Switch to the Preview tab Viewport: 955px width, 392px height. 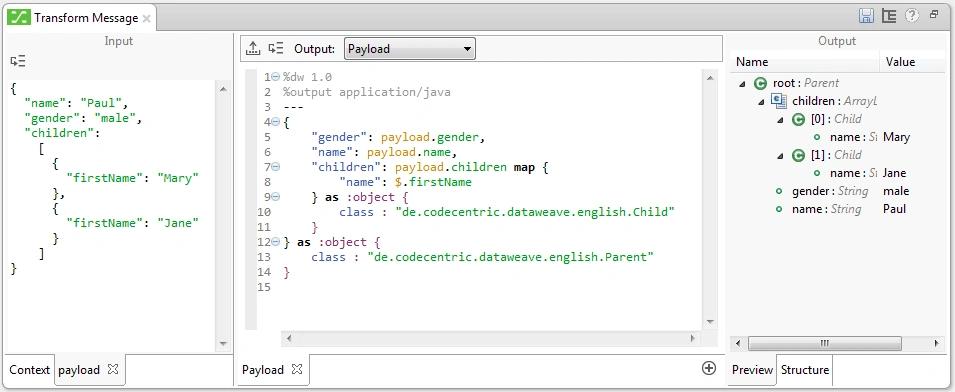coord(752,369)
